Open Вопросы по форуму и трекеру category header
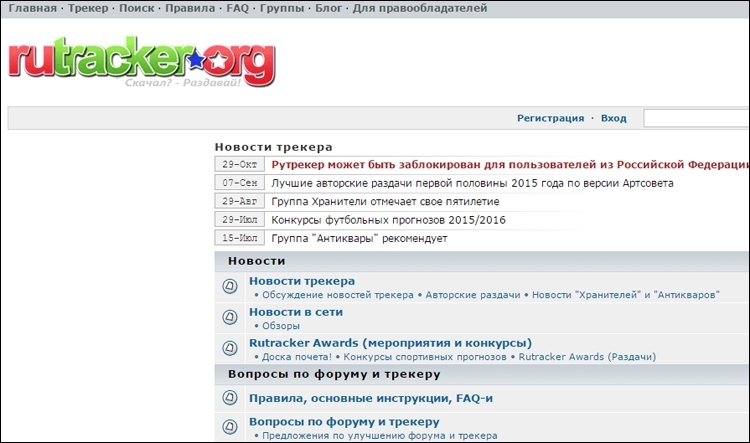Viewport: 750px width, 443px height. (334, 374)
